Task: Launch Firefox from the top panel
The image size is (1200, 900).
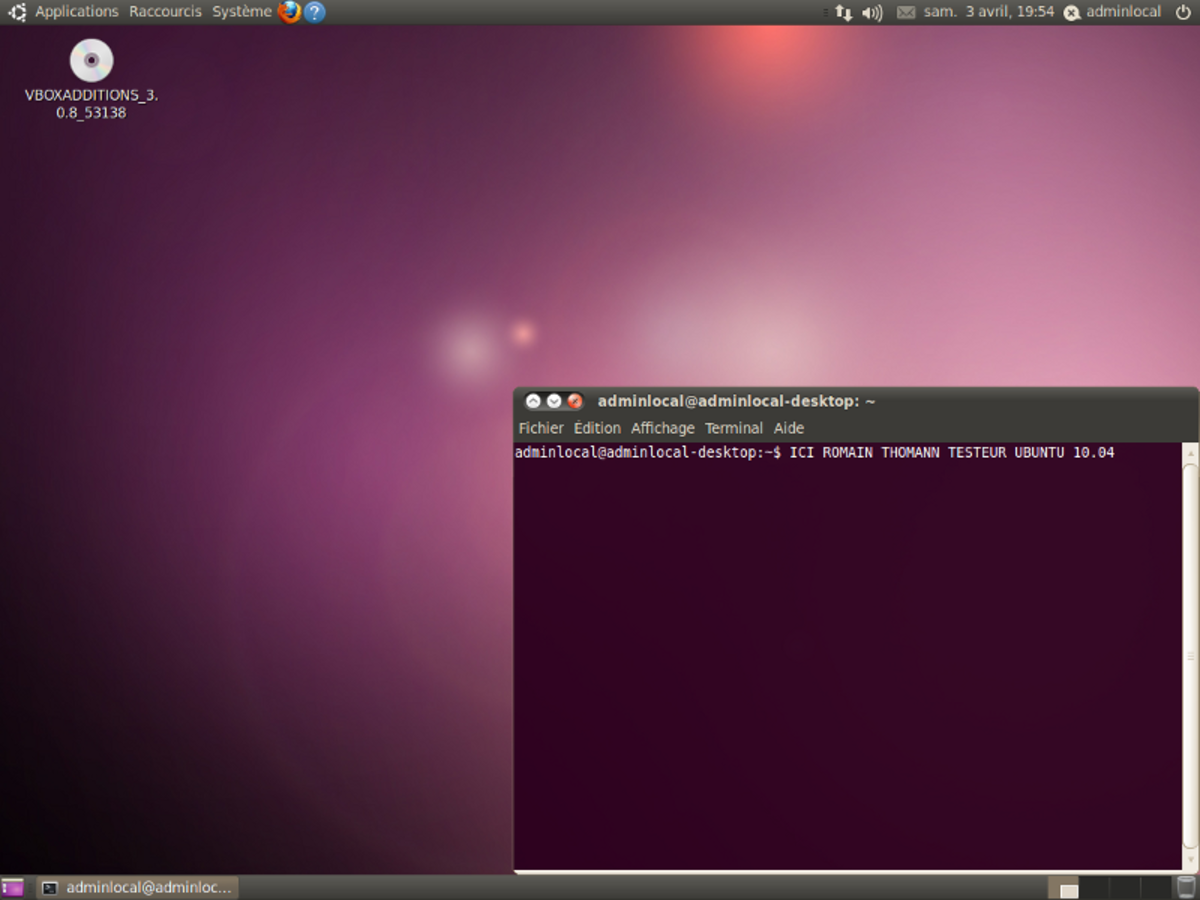Action: click(x=289, y=12)
